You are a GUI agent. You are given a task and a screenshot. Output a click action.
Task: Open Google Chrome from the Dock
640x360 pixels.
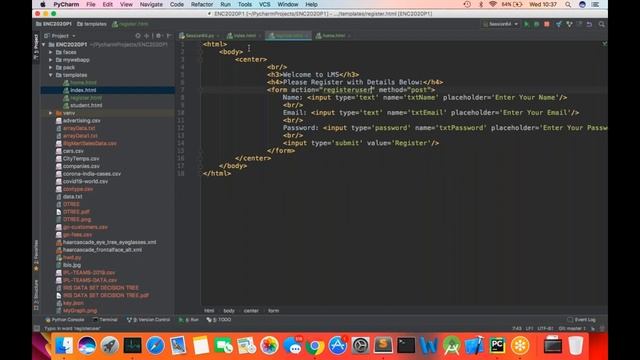pyautogui.click(x=315, y=346)
